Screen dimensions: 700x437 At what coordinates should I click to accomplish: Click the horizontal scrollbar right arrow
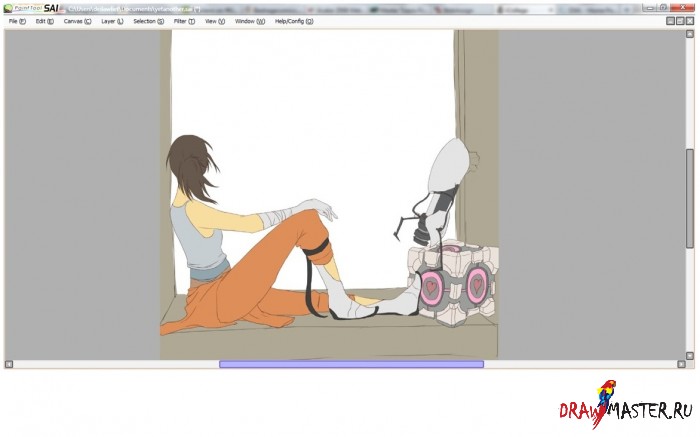pyautogui.click(x=681, y=364)
